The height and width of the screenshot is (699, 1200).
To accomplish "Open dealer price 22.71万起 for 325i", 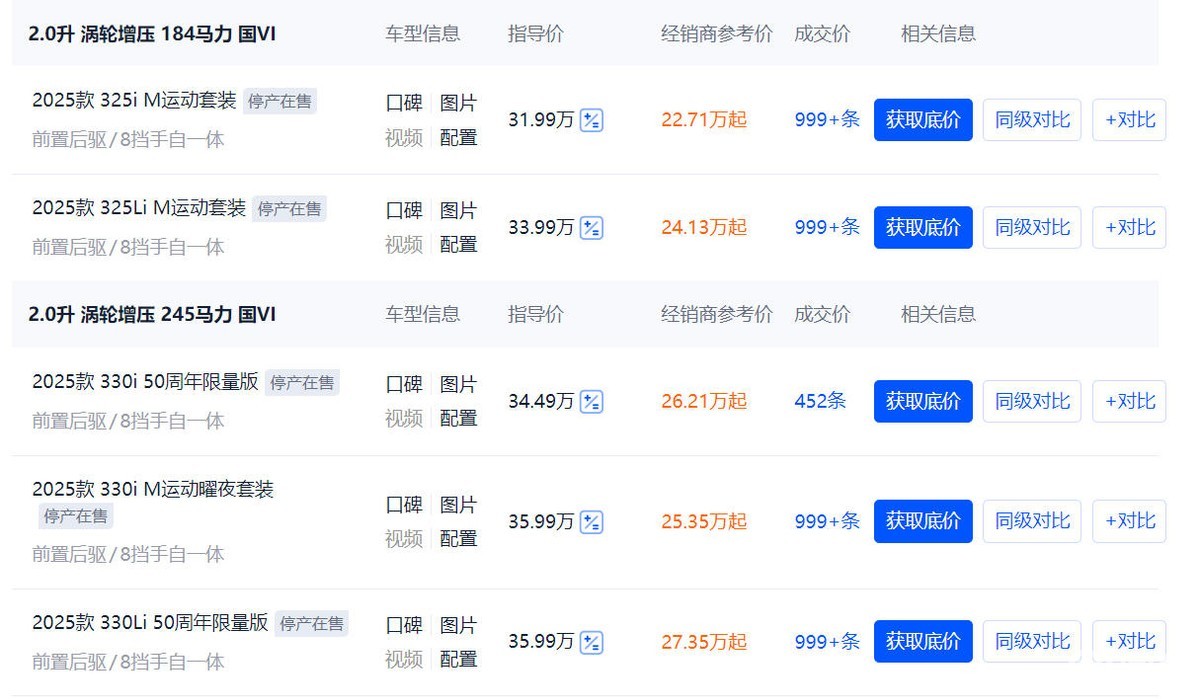I will [703, 119].
